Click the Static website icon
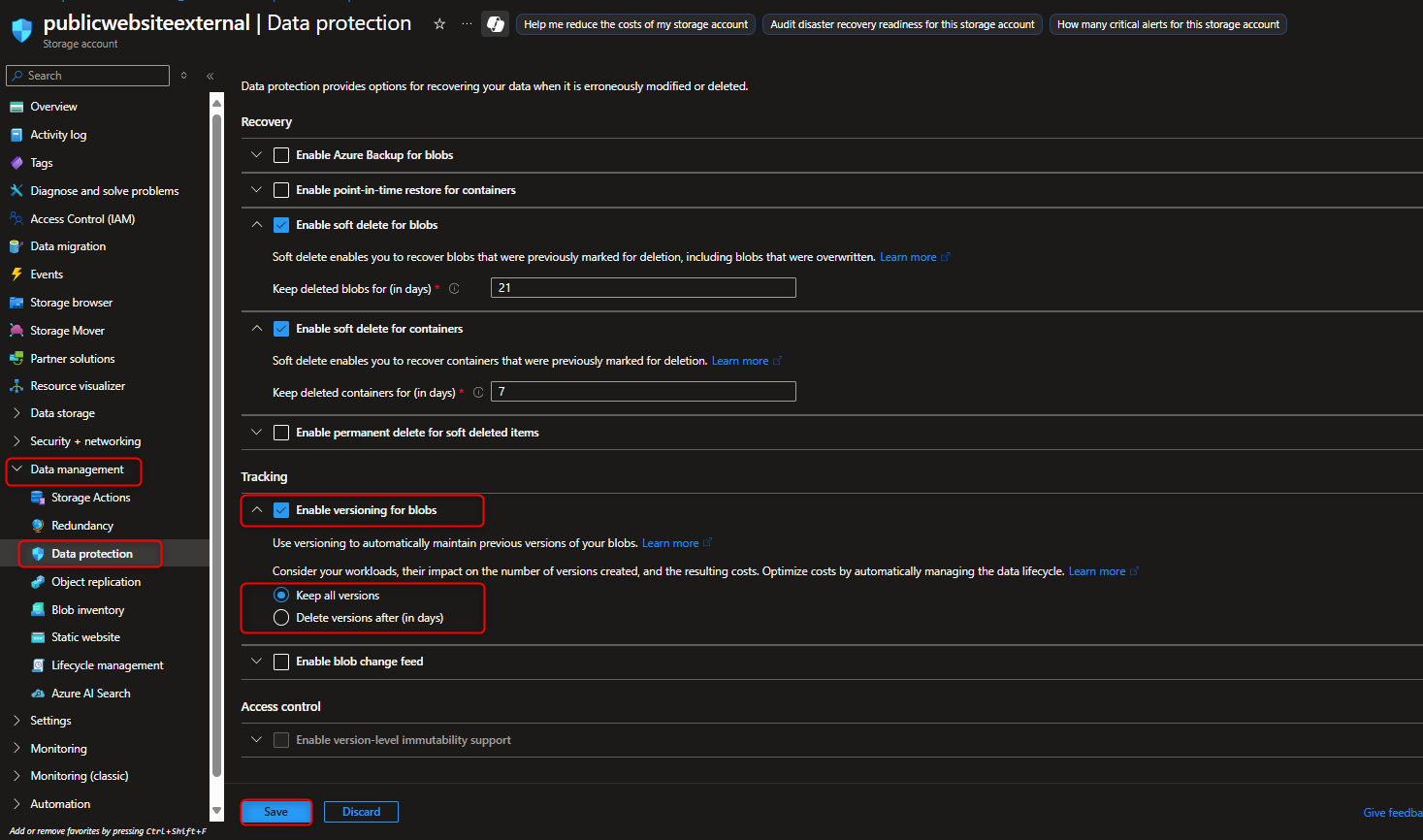The width and height of the screenshot is (1423, 840). [x=38, y=637]
